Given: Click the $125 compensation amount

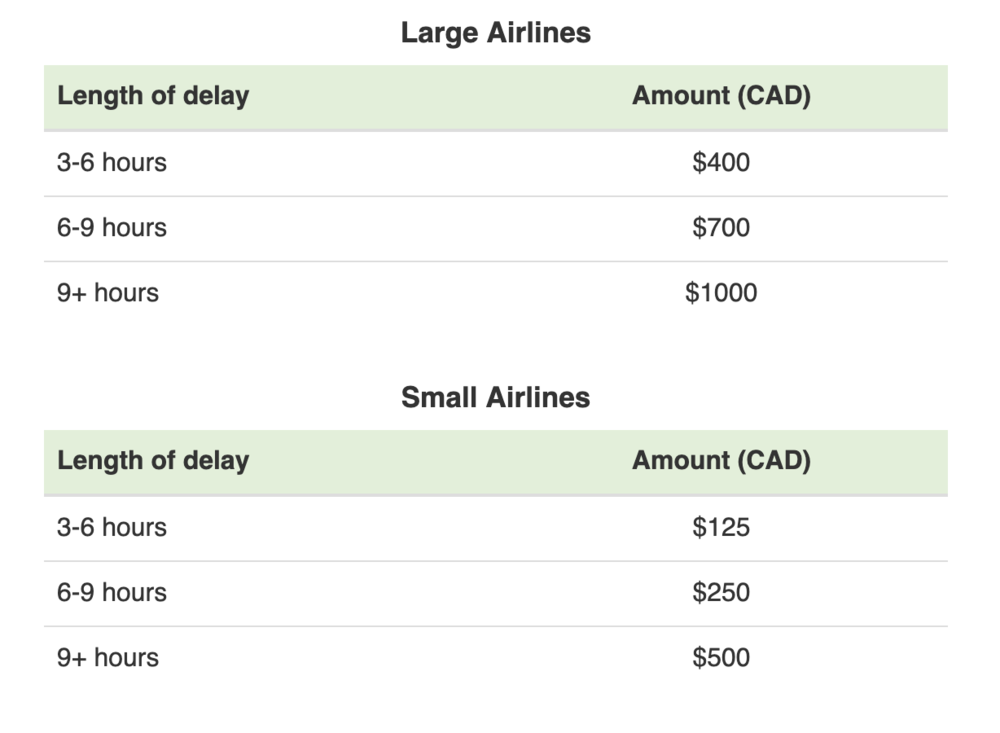Looking at the screenshot, I should pyautogui.click(x=721, y=527).
